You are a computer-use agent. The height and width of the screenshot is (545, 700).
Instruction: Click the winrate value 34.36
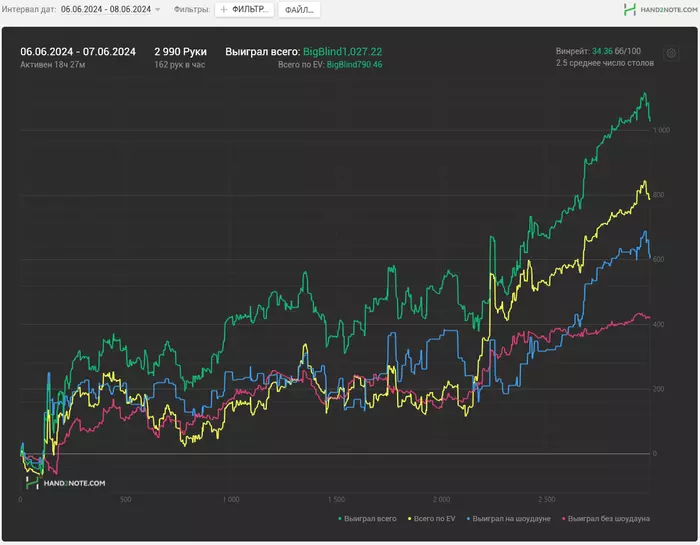pos(602,51)
